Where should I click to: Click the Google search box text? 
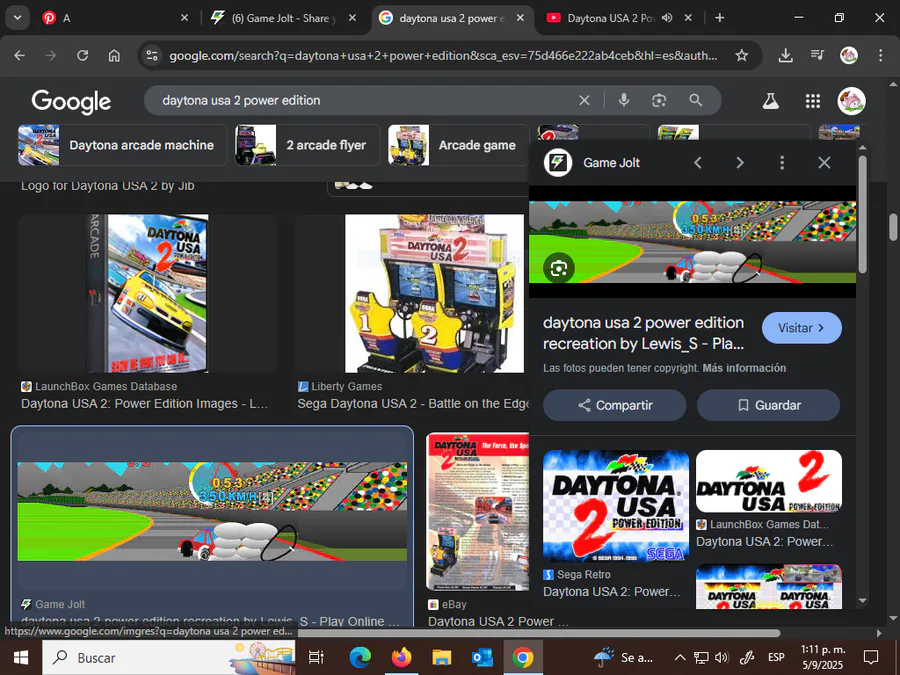[x=241, y=100]
